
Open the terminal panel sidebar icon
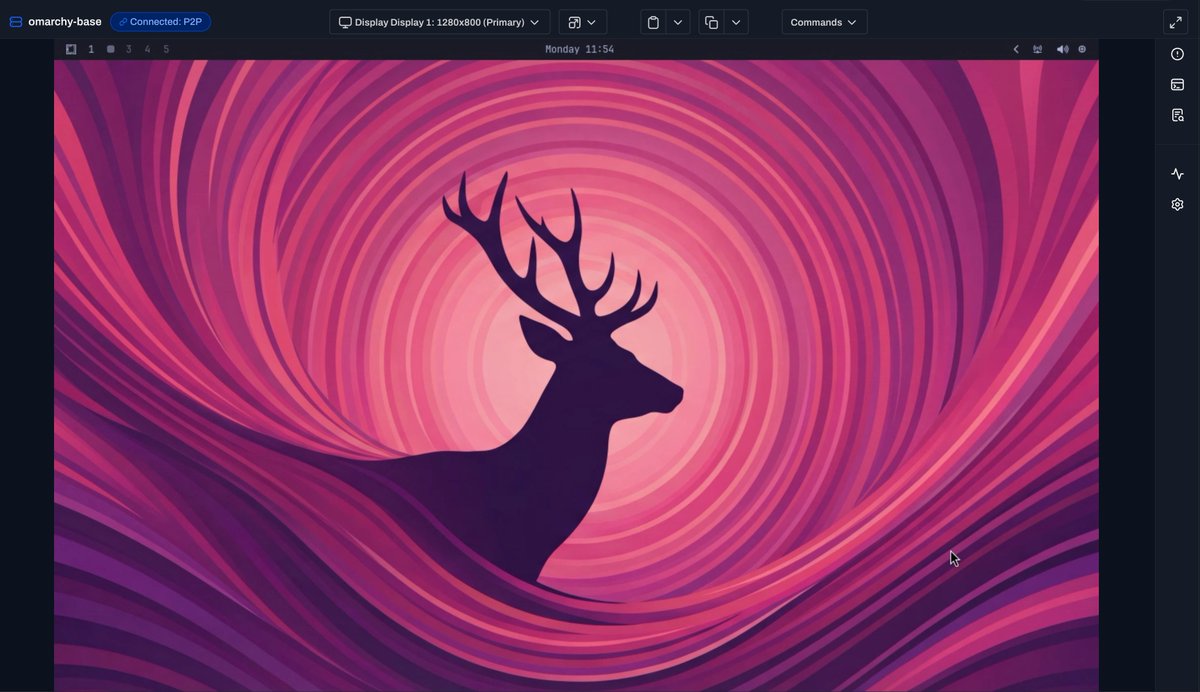coord(1177,84)
